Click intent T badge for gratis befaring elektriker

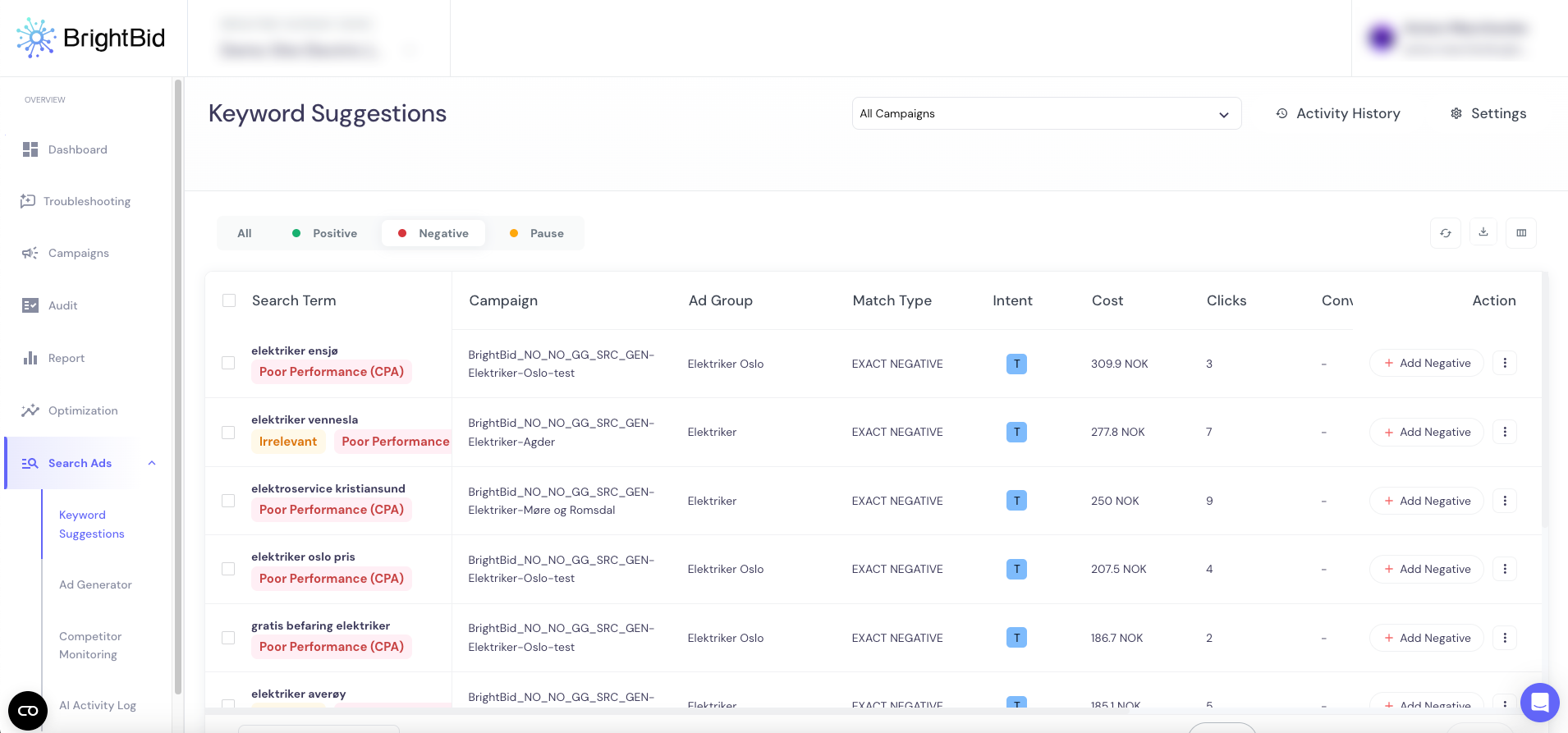(x=1016, y=638)
